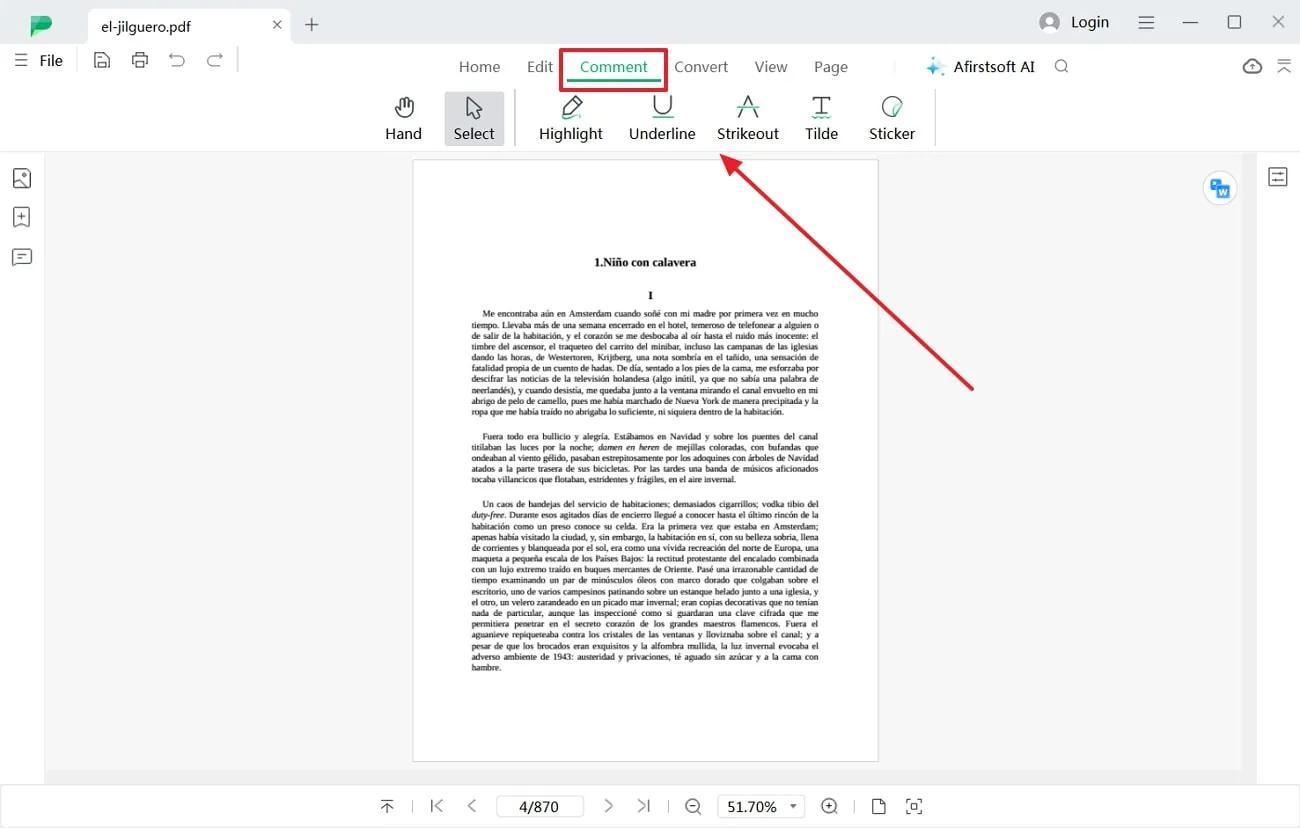Open Afirstsoft AI assistant

[980, 67]
